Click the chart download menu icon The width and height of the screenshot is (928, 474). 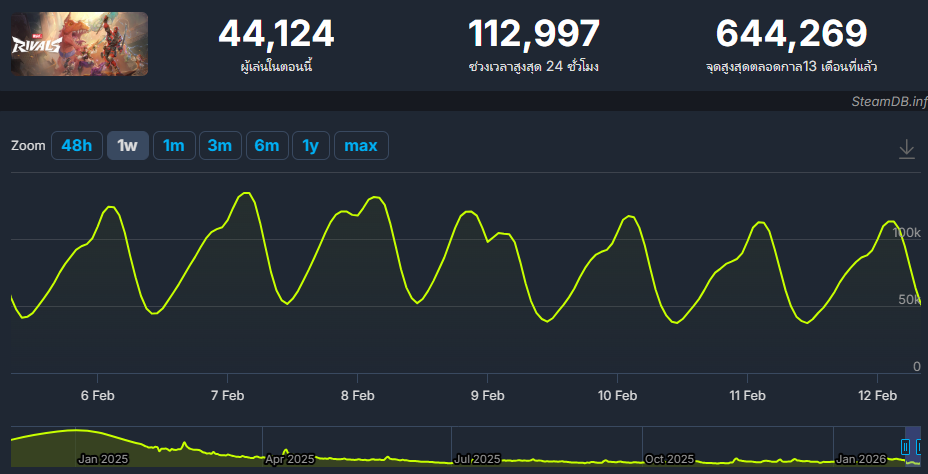click(x=906, y=148)
